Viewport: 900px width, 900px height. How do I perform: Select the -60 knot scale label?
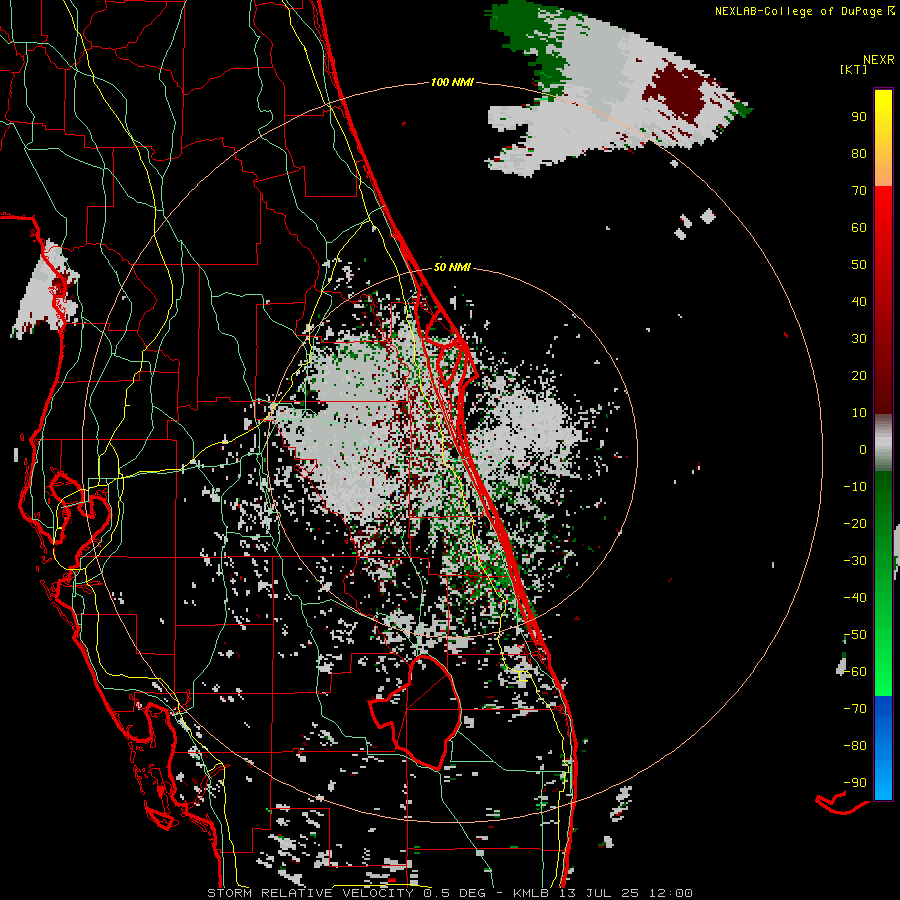click(x=855, y=672)
